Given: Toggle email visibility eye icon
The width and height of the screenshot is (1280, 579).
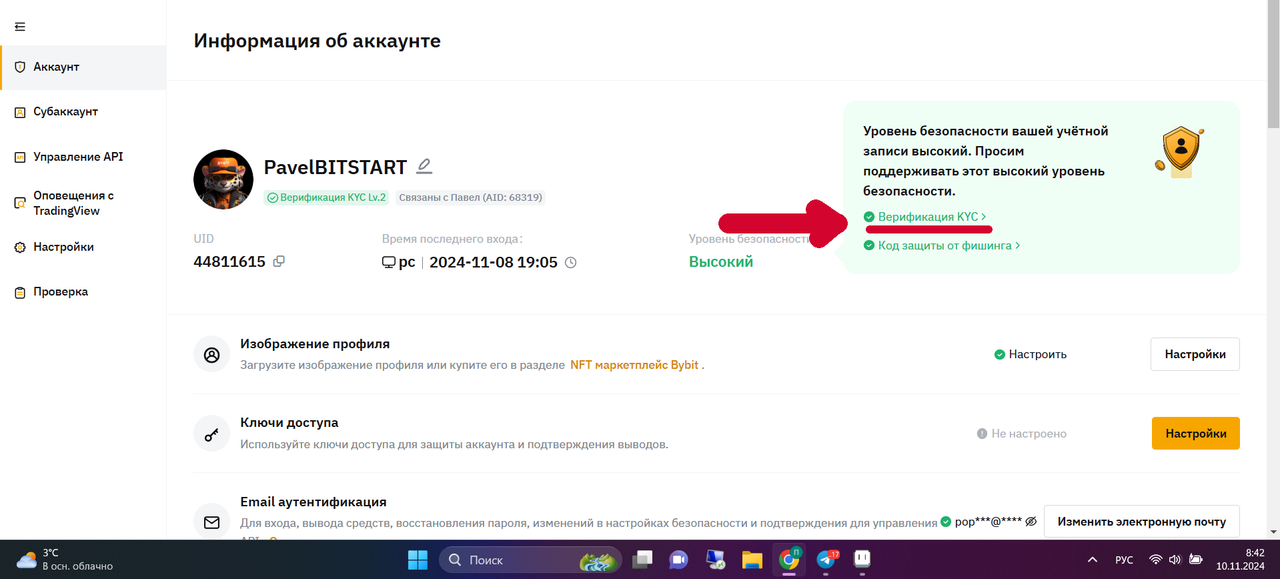Looking at the screenshot, I should coord(1031,522).
